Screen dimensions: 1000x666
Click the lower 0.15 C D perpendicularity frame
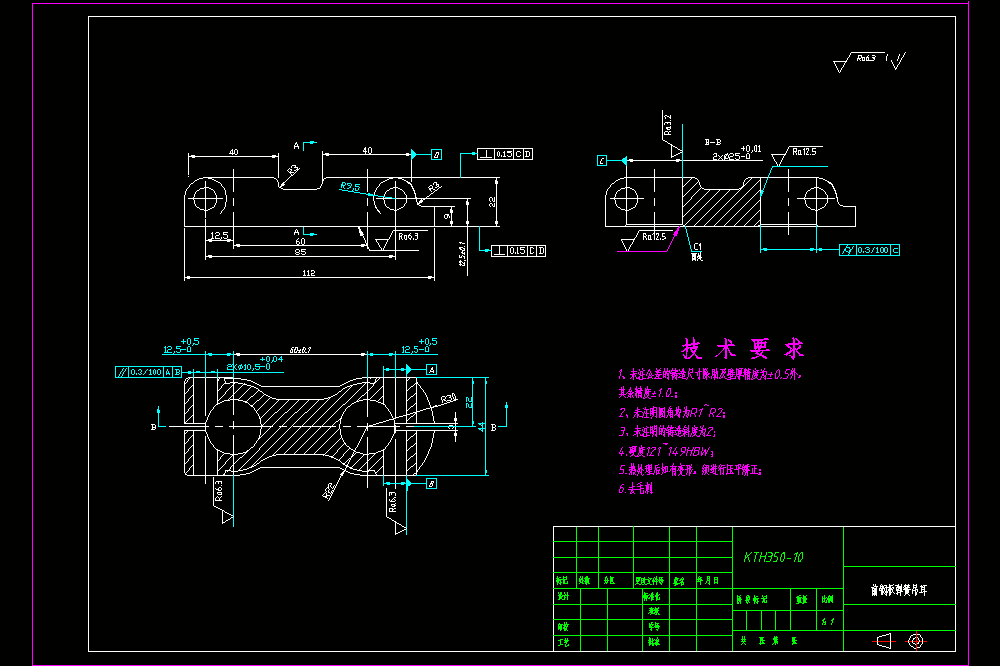518,251
